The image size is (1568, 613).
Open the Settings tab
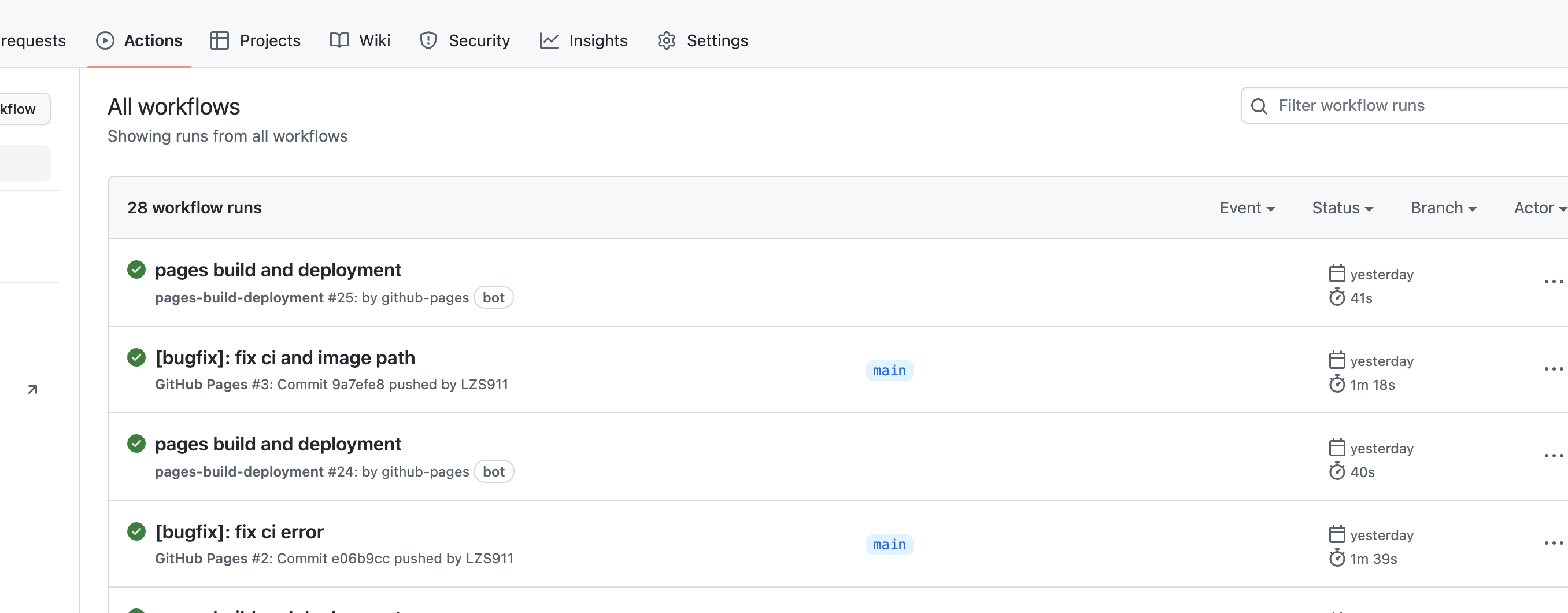point(702,40)
